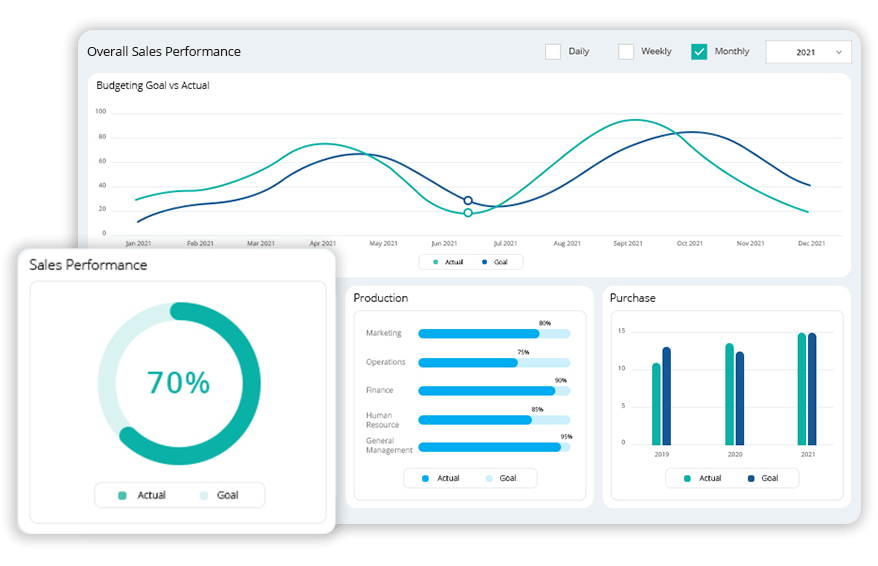Toggle Actual legend in Purchase panel
The height and width of the screenshot is (566, 878).
(x=688, y=478)
